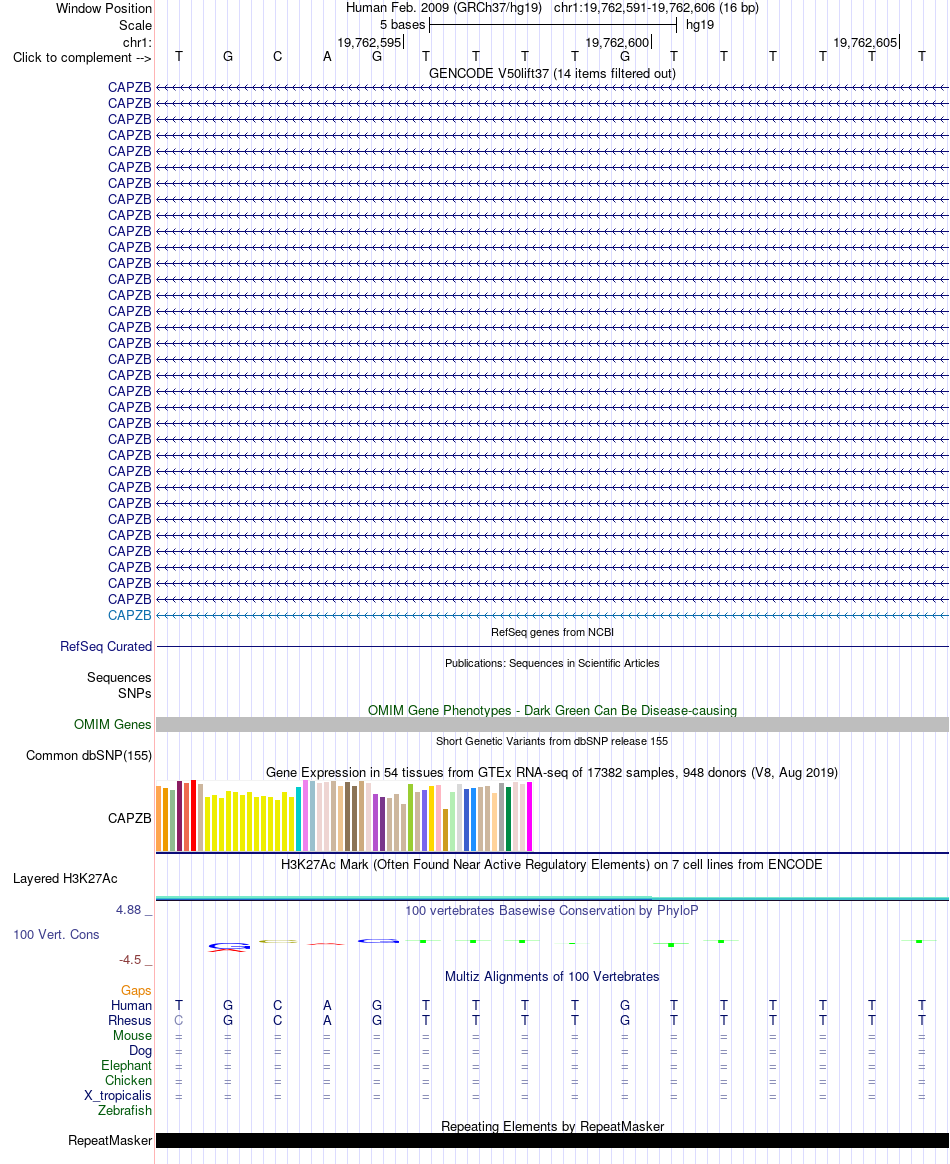This screenshot has height=1164, width=950.
Task: Click base A in the complement sequence row
Action: click(x=327, y=57)
